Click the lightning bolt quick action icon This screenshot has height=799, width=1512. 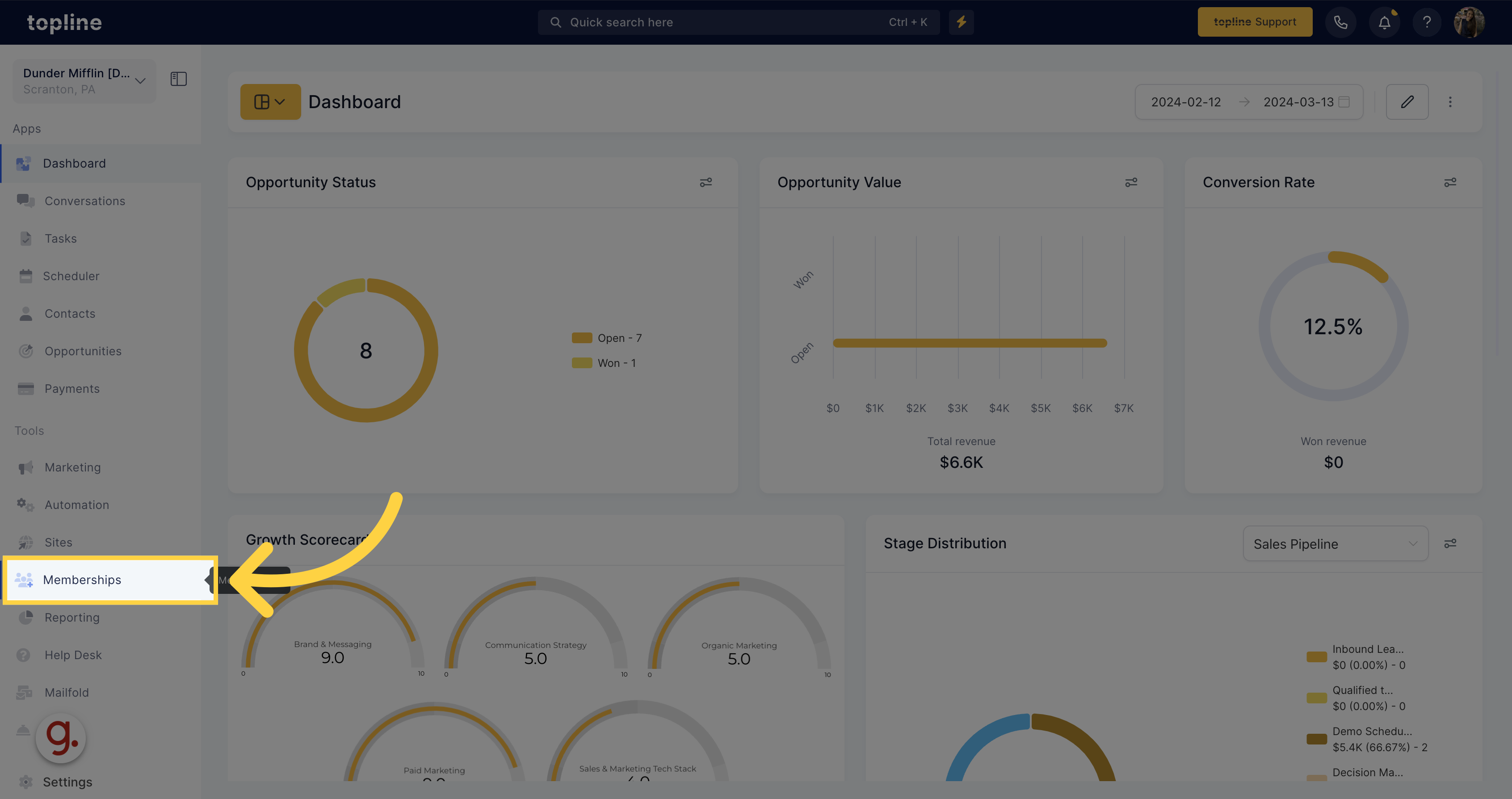[x=961, y=22]
